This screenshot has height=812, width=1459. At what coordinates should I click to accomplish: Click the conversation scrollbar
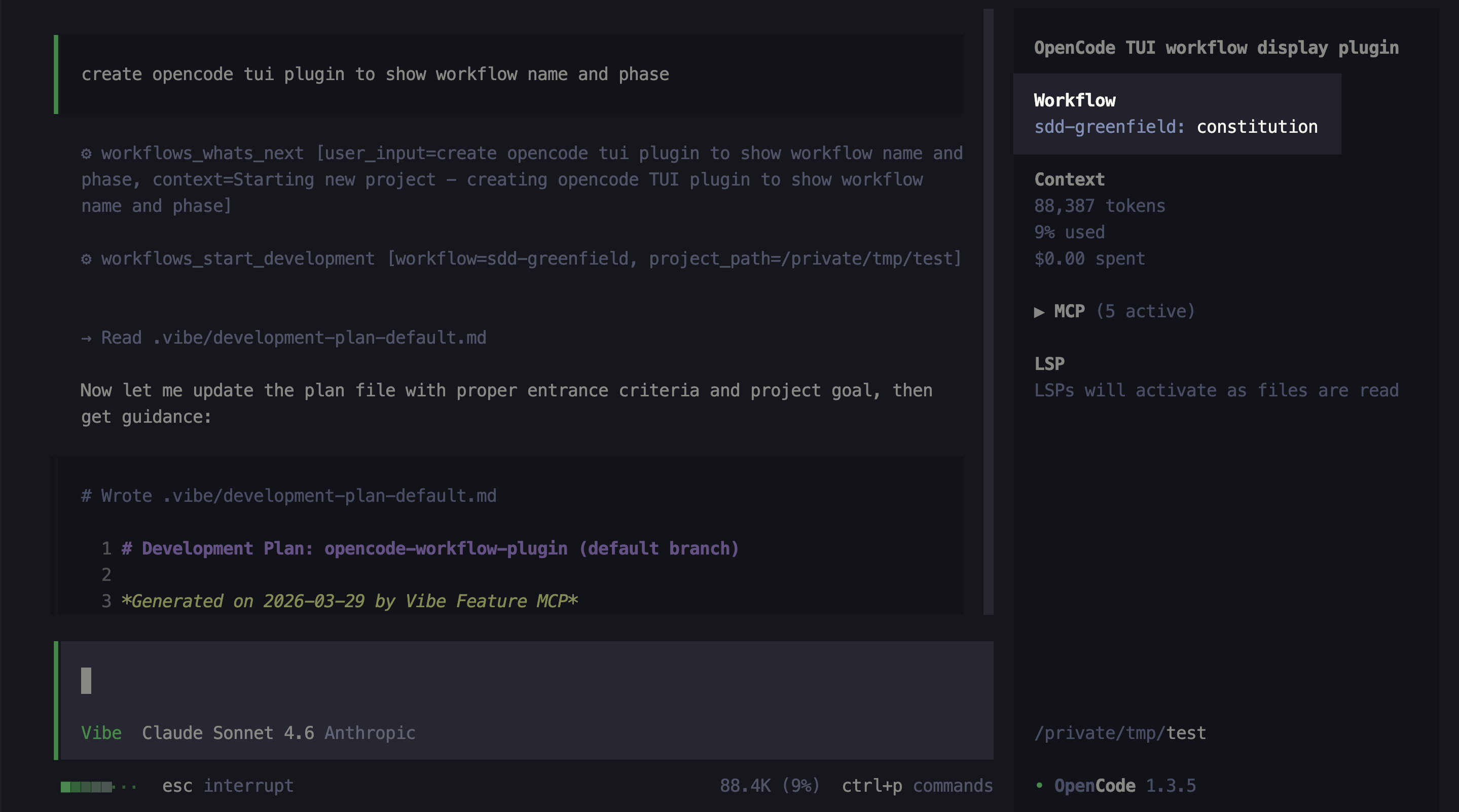coord(989,311)
